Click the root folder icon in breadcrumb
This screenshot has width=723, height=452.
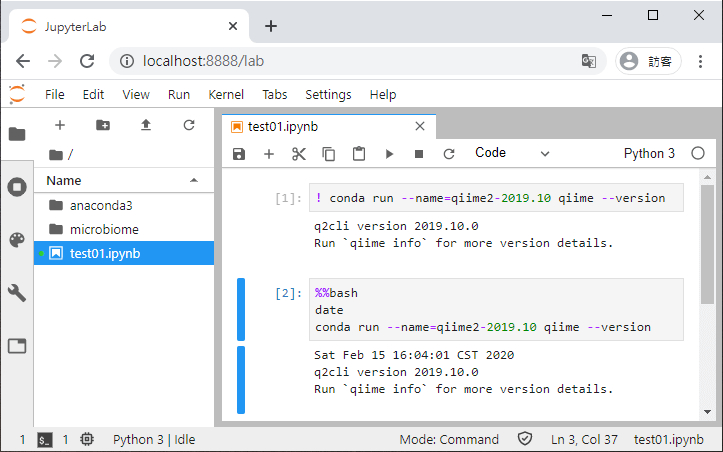(x=56, y=155)
